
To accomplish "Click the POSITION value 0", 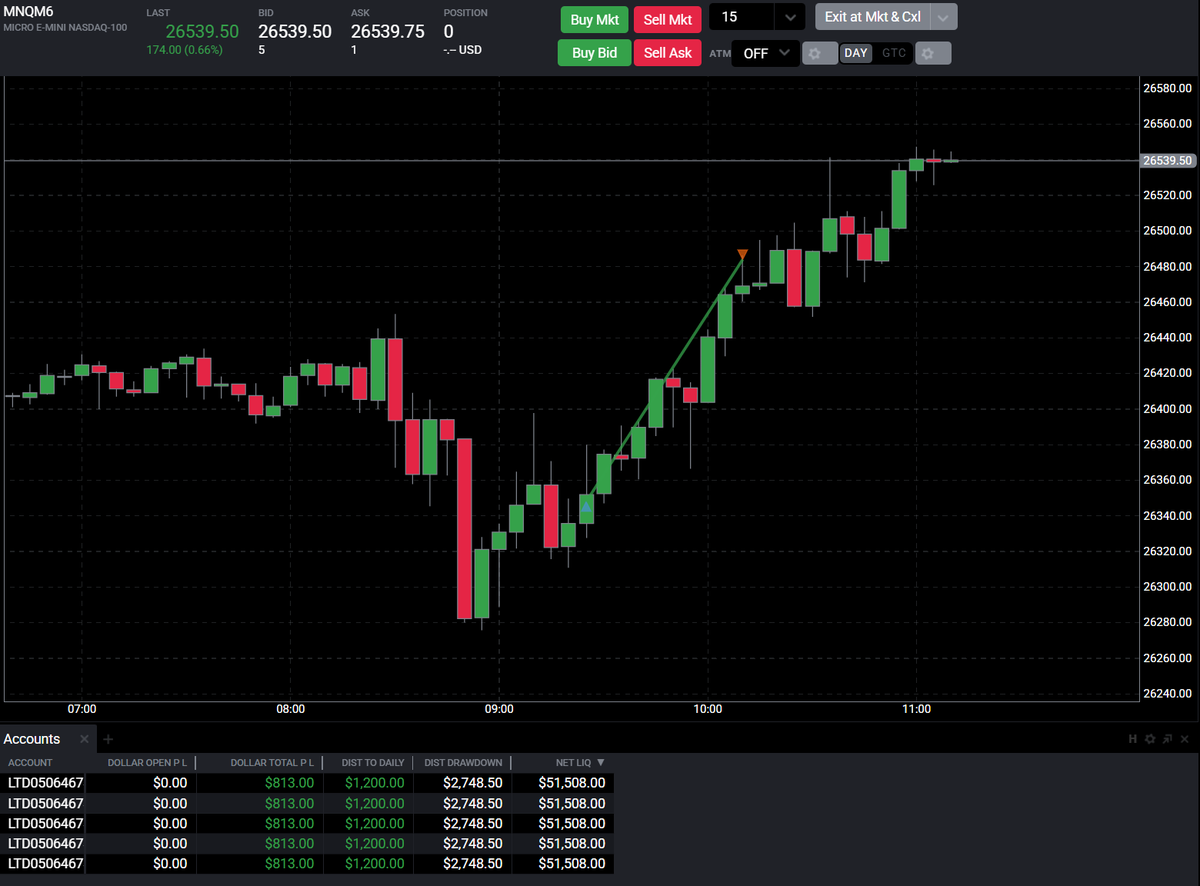I will click(449, 31).
